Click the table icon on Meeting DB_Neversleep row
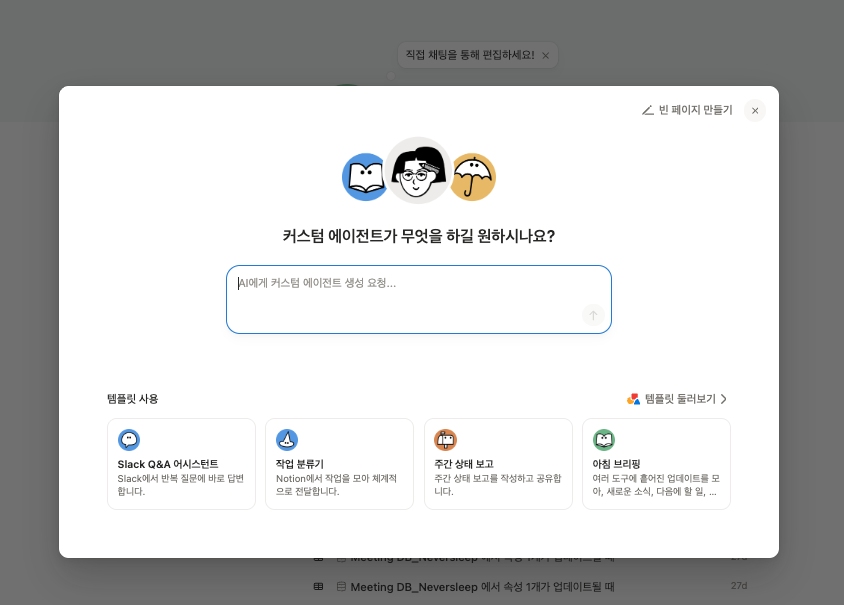844x605 pixels. pos(319,587)
